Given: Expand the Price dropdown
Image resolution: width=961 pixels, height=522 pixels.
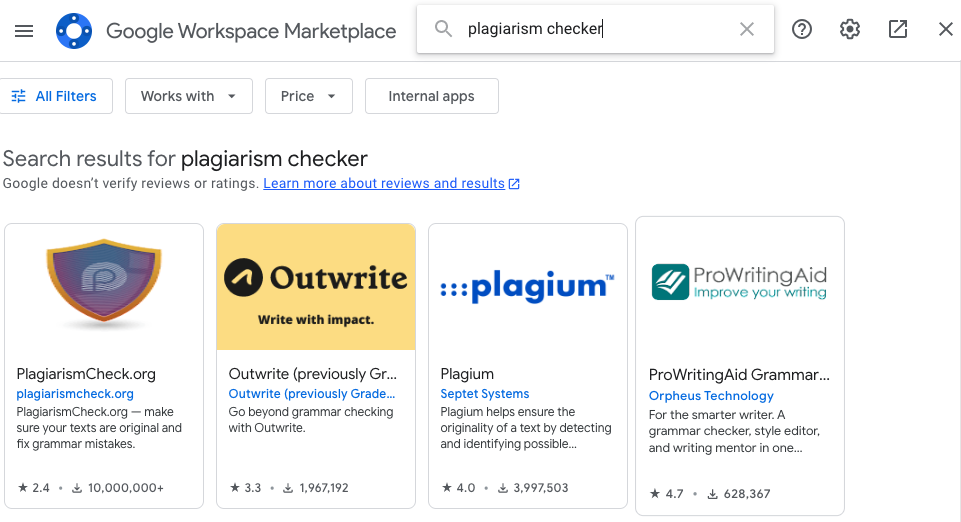Looking at the screenshot, I should [309, 96].
